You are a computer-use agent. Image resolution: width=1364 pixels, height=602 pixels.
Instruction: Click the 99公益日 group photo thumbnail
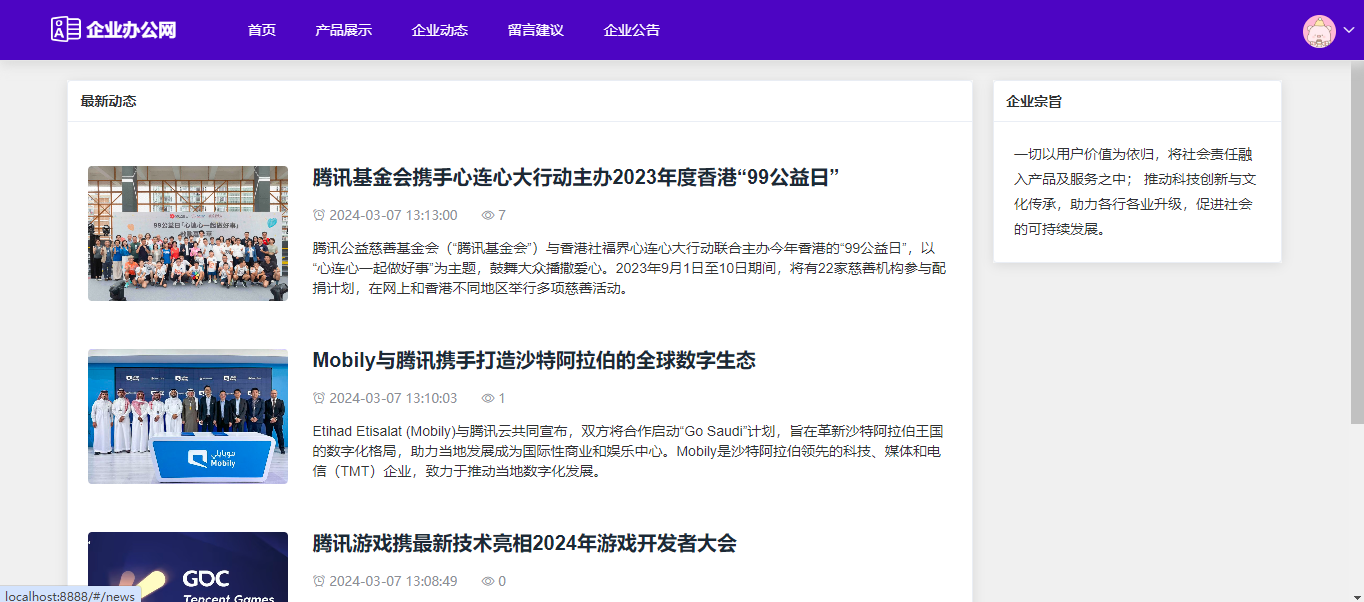pos(188,233)
